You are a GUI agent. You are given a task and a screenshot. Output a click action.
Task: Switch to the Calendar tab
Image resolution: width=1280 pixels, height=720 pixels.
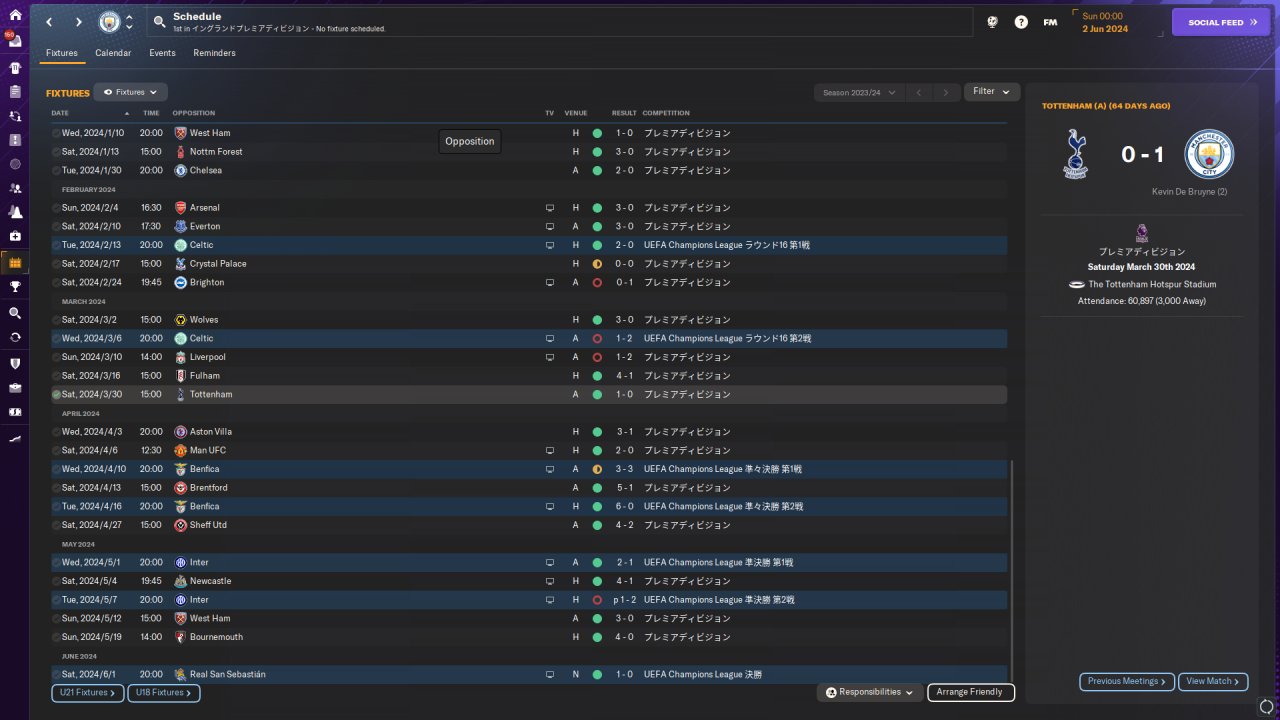point(113,53)
